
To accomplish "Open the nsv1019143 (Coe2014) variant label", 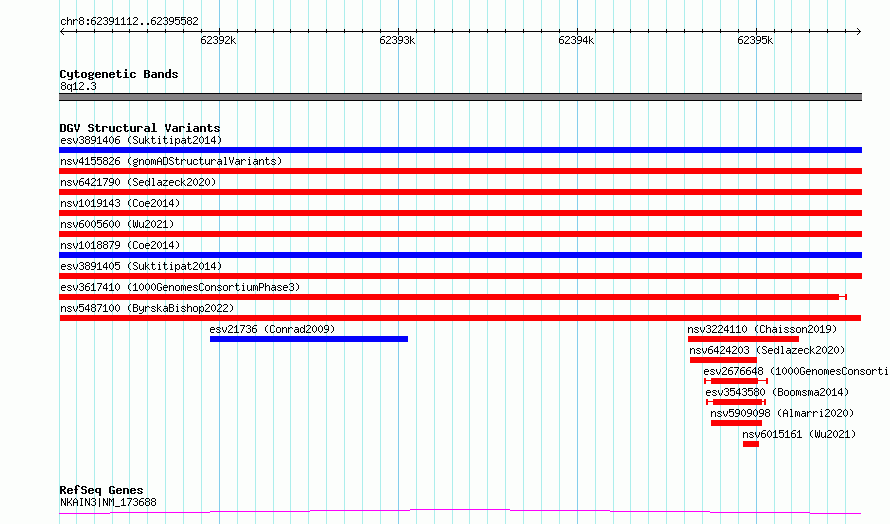I will pyautogui.click(x=120, y=203).
